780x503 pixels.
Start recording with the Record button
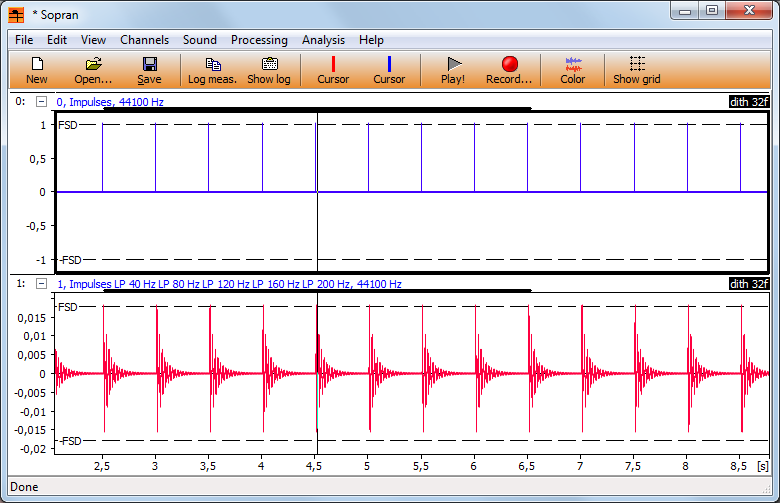point(509,69)
